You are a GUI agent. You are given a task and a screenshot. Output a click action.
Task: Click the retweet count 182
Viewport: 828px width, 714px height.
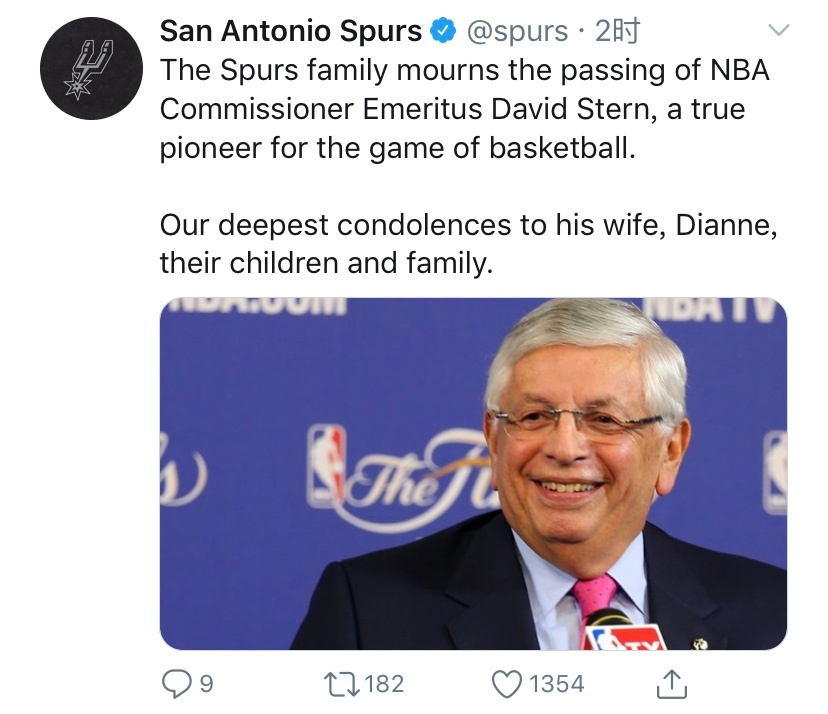[x=384, y=684]
